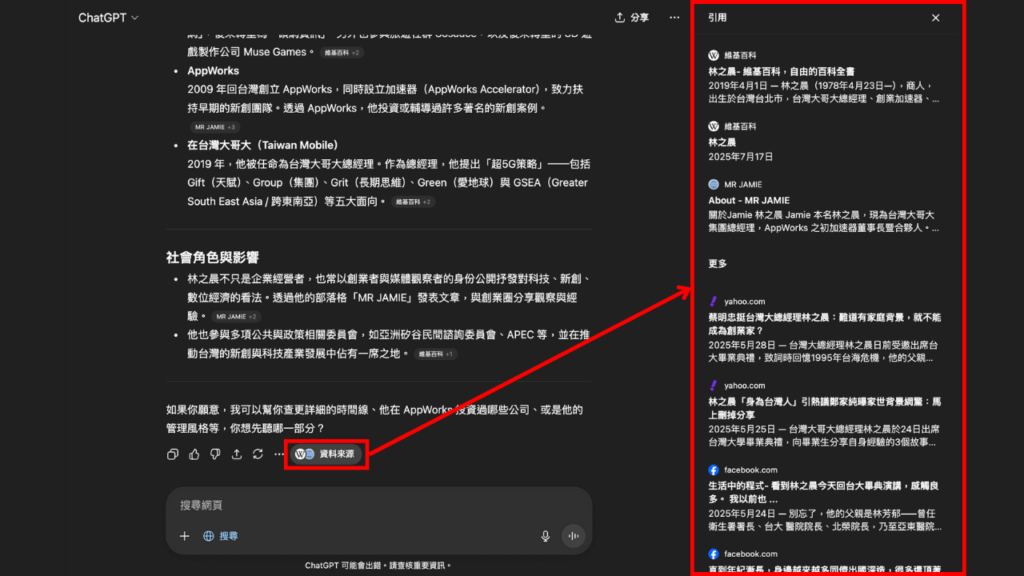The width and height of the screenshot is (1024, 576).
Task: Share the response via the upload arrow icon
Action: 237,454
